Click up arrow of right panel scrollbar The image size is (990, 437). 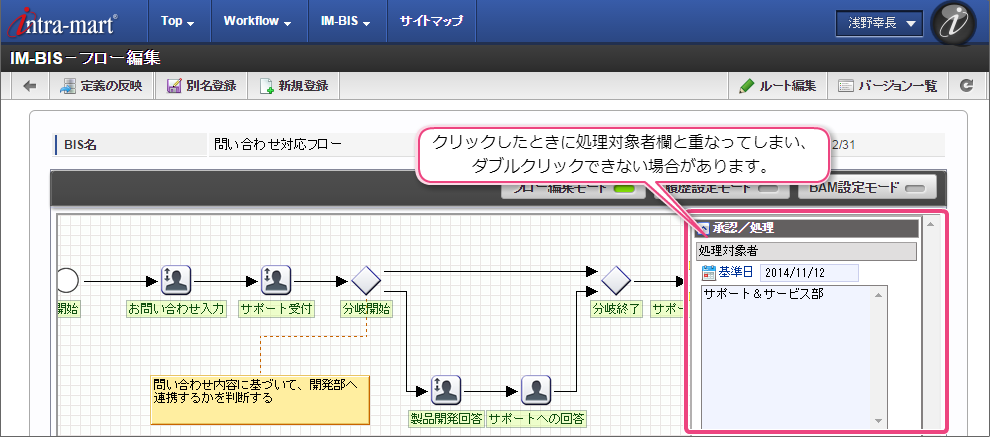[x=931, y=224]
